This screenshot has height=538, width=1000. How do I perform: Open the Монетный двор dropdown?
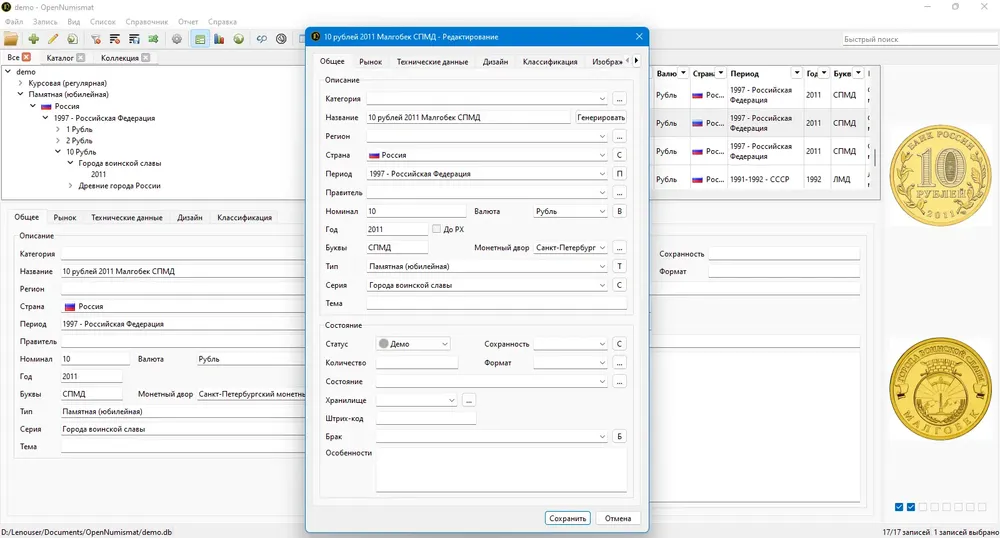pos(602,247)
